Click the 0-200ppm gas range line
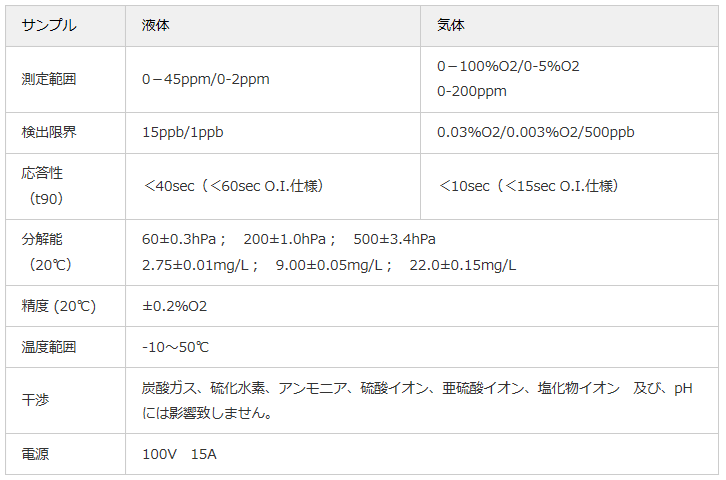 471,92
